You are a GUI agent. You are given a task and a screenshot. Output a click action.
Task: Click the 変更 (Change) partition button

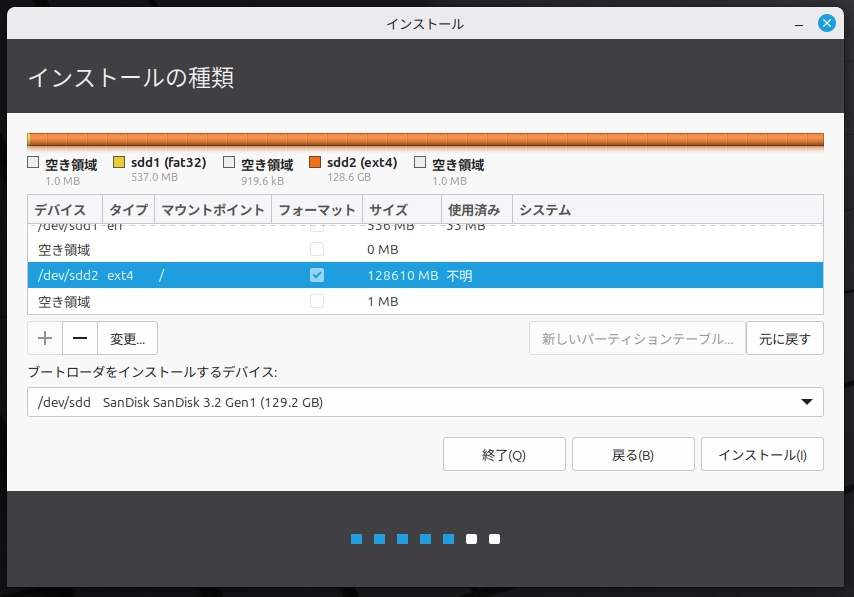126,338
